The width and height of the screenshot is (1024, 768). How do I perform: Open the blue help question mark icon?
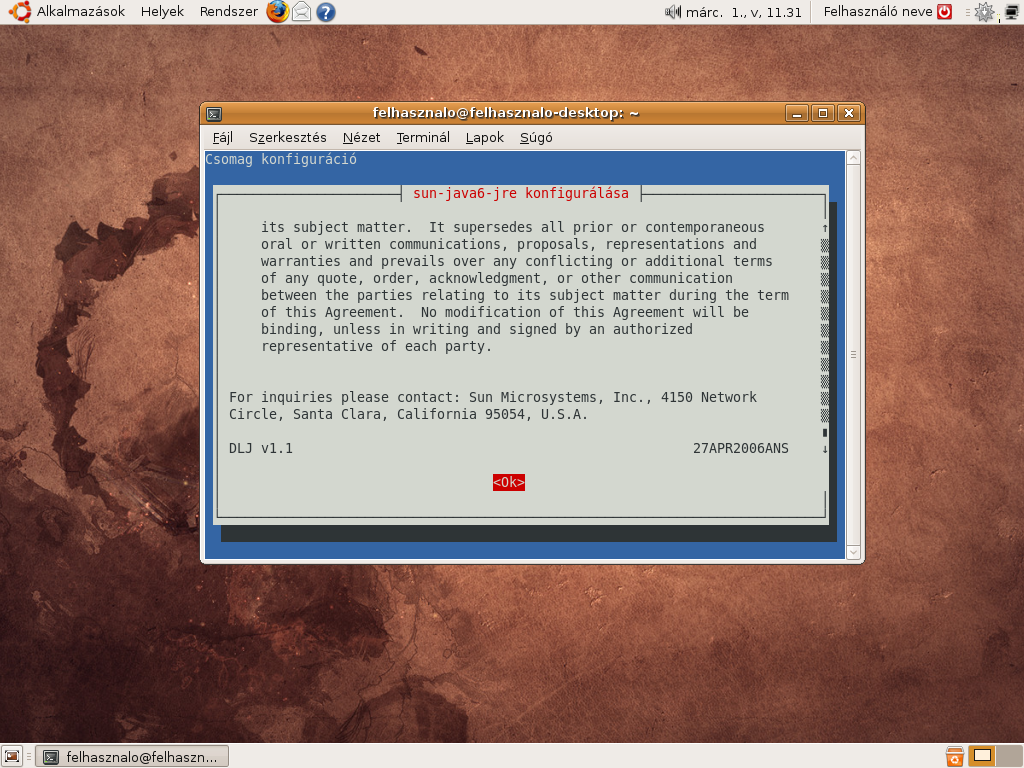tap(325, 12)
